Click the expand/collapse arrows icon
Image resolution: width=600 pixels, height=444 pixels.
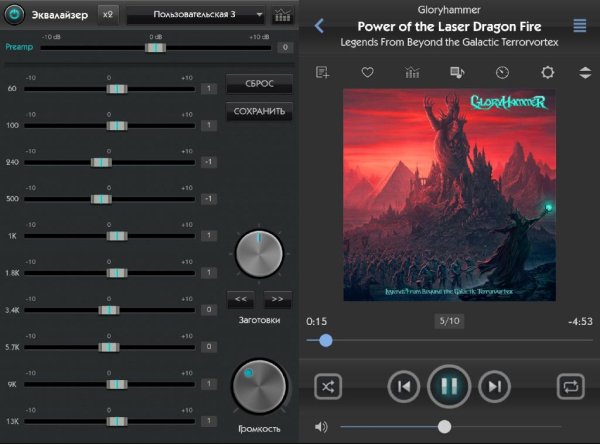pyautogui.click(x=585, y=72)
